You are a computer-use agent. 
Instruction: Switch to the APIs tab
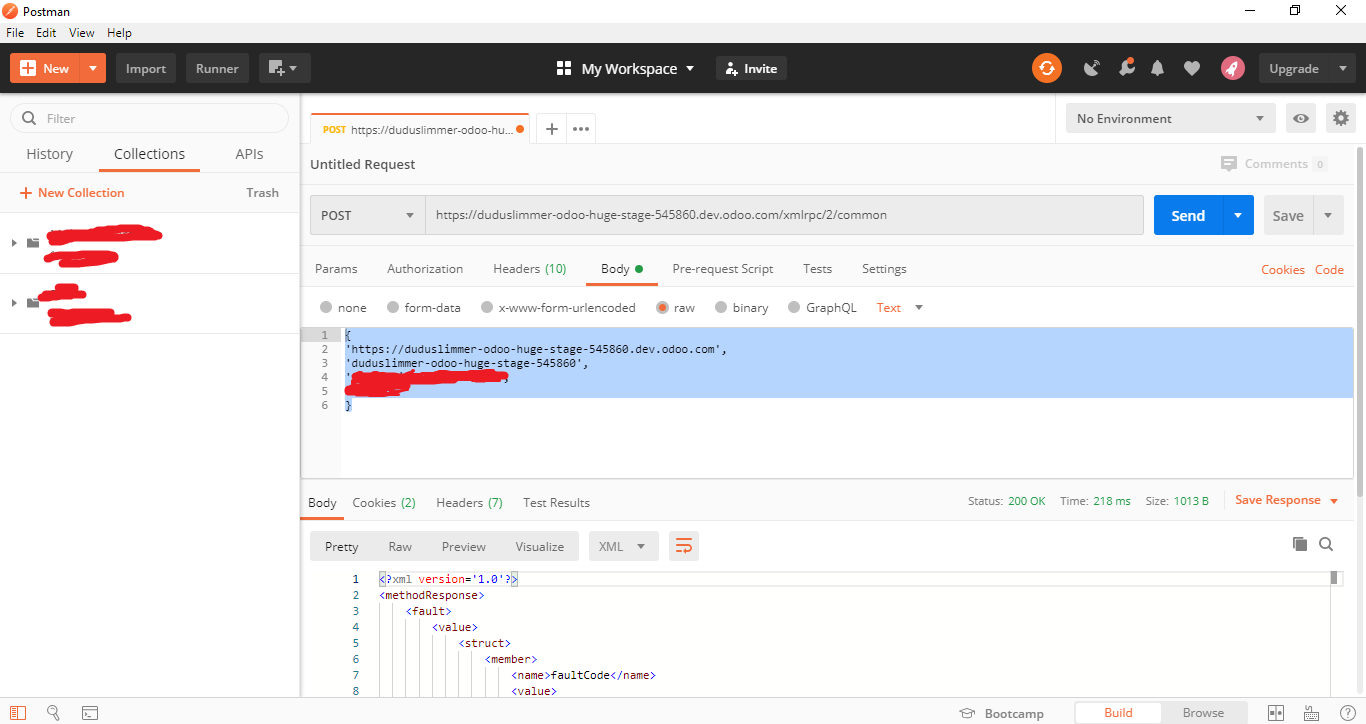tap(249, 154)
